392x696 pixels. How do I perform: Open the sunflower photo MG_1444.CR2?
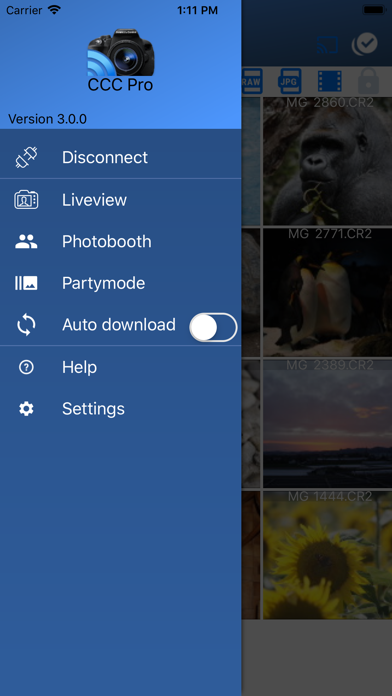click(328, 555)
